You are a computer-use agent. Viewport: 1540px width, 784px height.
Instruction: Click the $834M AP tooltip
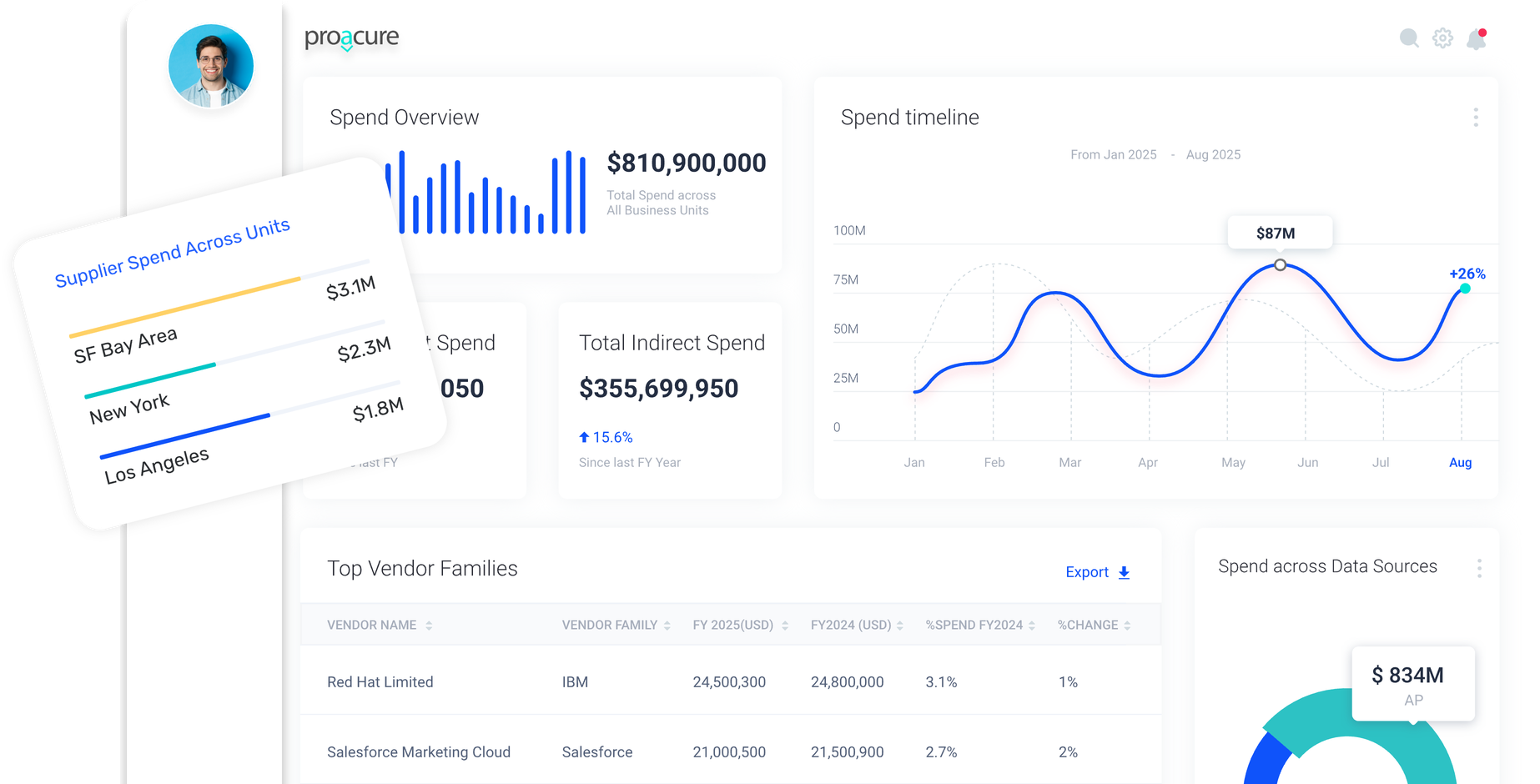click(1413, 684)
